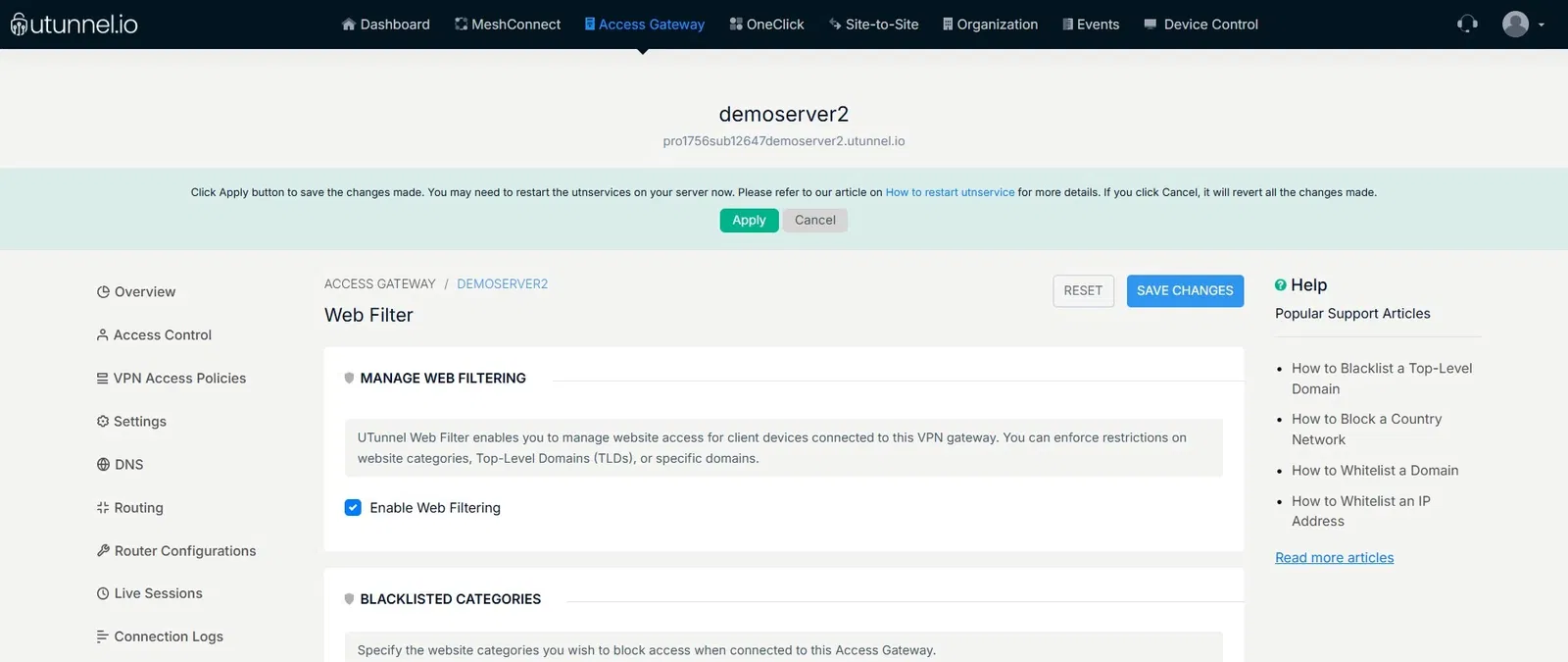Click the RESET button
Viewport: 1568px width, 662px height.
click(x=1083, y=290)
